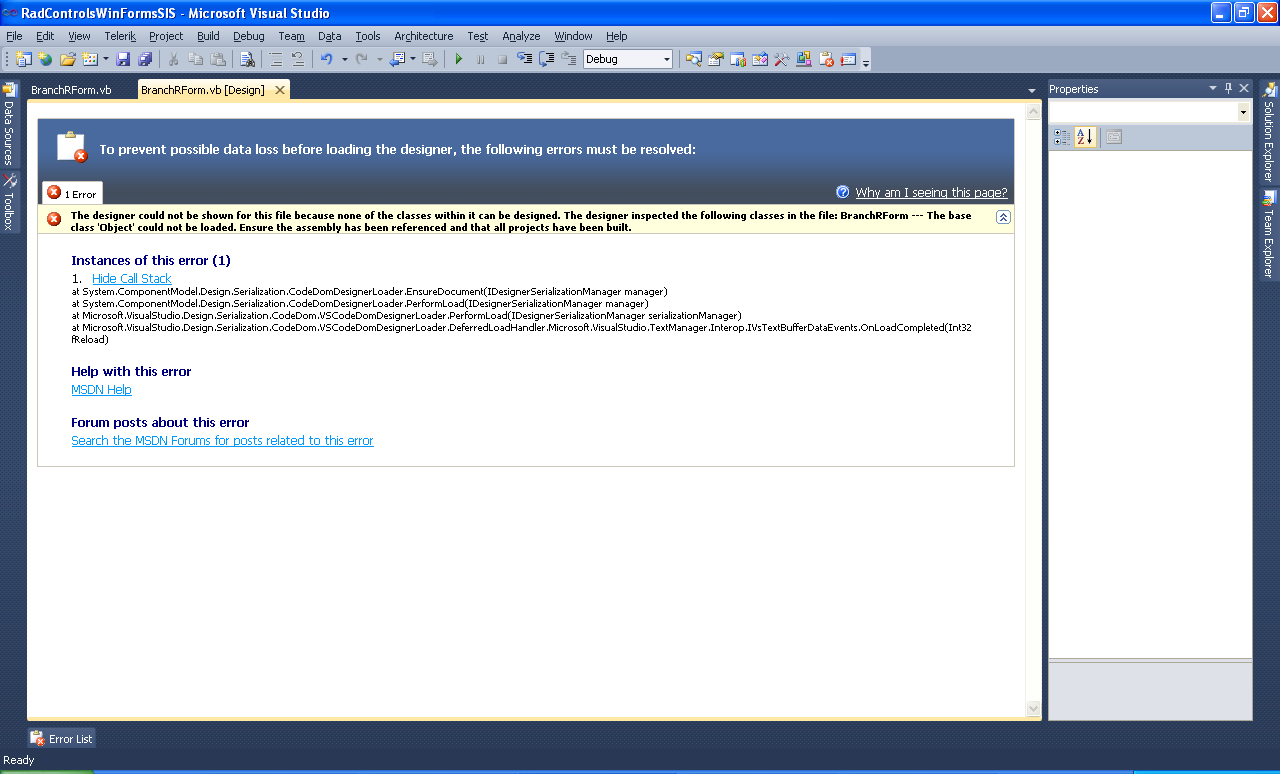
Task: Open the Toolbox hammer and wrench icon
Action: coord(781,59)
